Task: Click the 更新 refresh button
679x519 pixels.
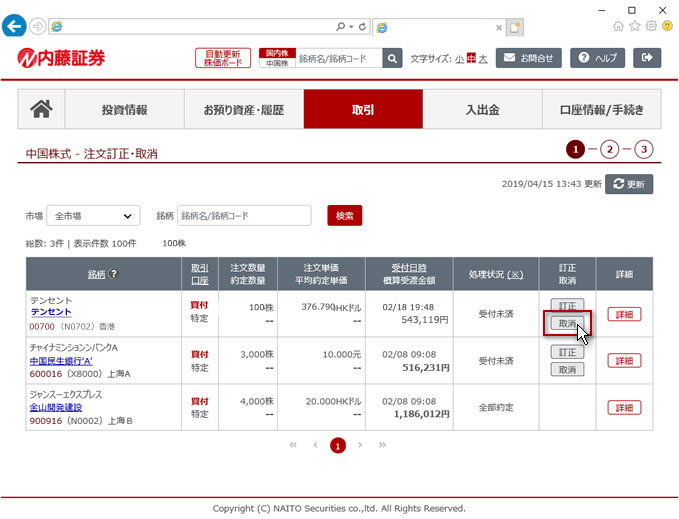Action: 629,184
